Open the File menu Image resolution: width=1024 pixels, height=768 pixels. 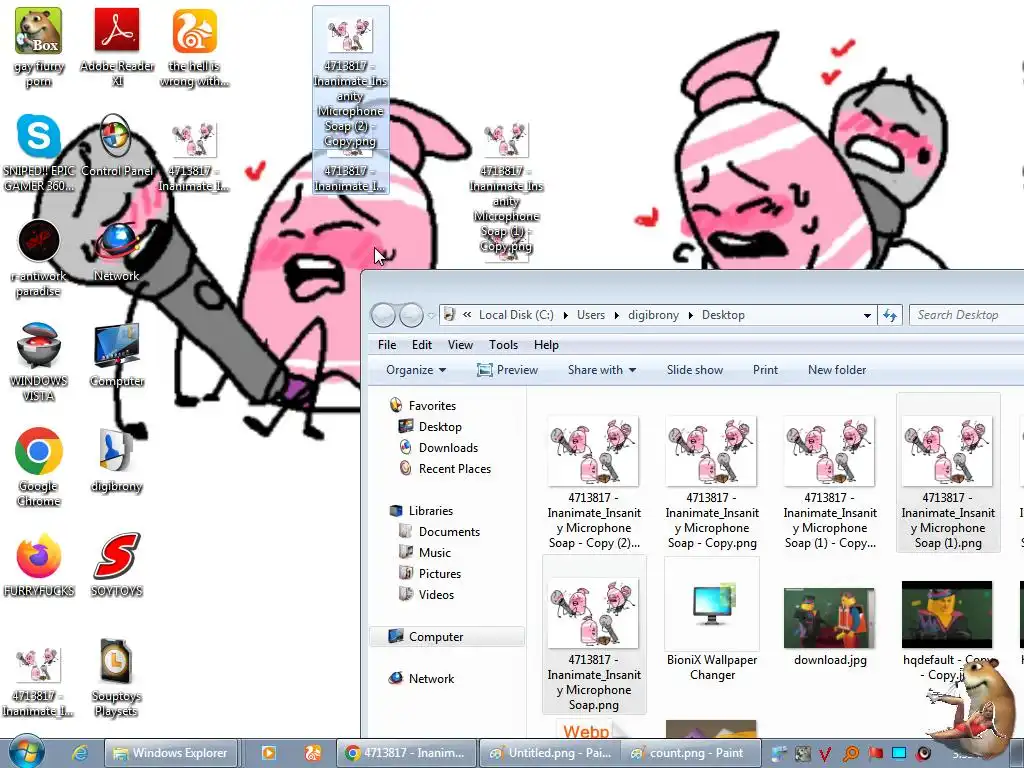click(x=387, y=345)
